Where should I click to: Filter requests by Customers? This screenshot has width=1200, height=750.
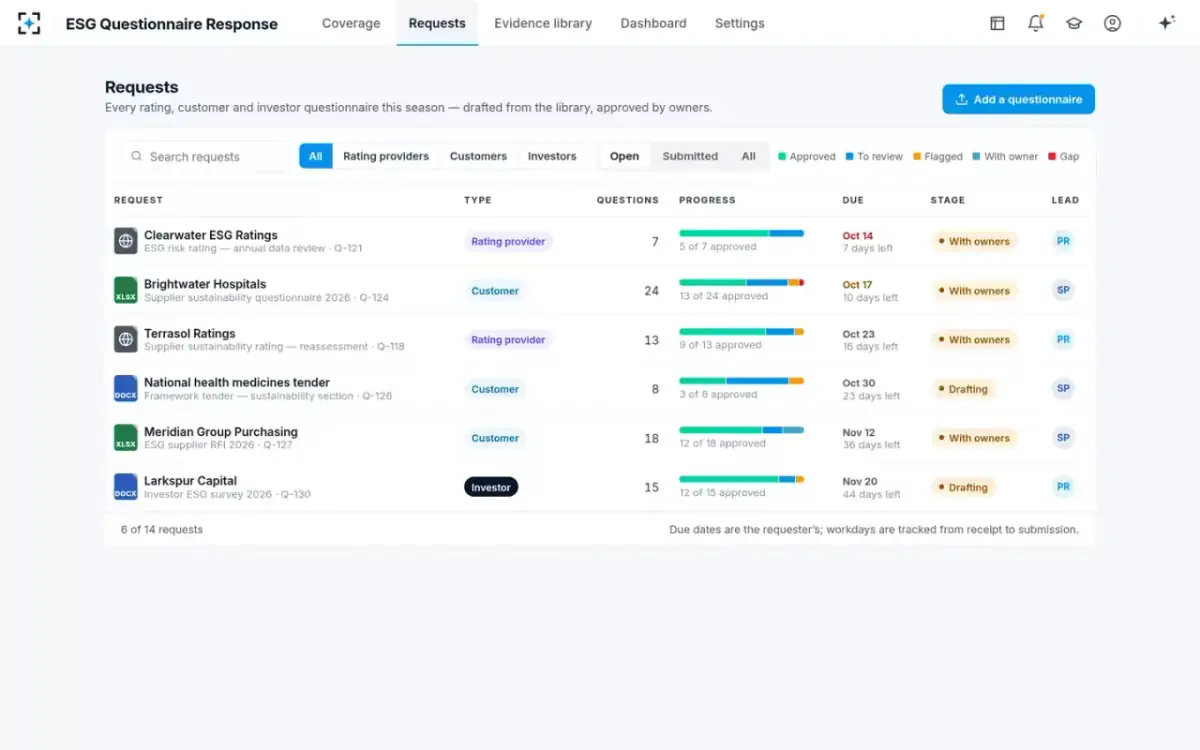coord(478,156)
